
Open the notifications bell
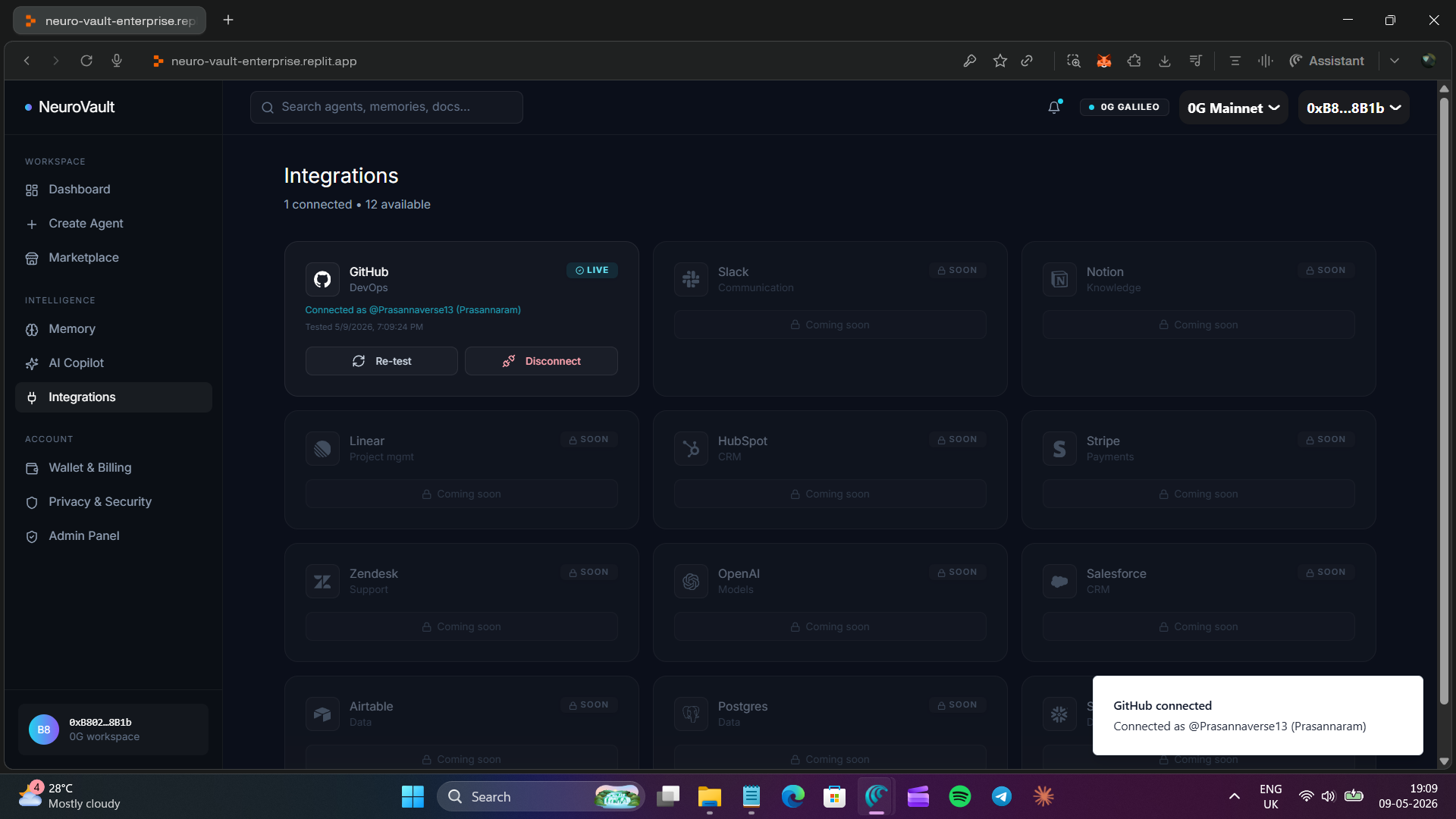pos(1054,108)
